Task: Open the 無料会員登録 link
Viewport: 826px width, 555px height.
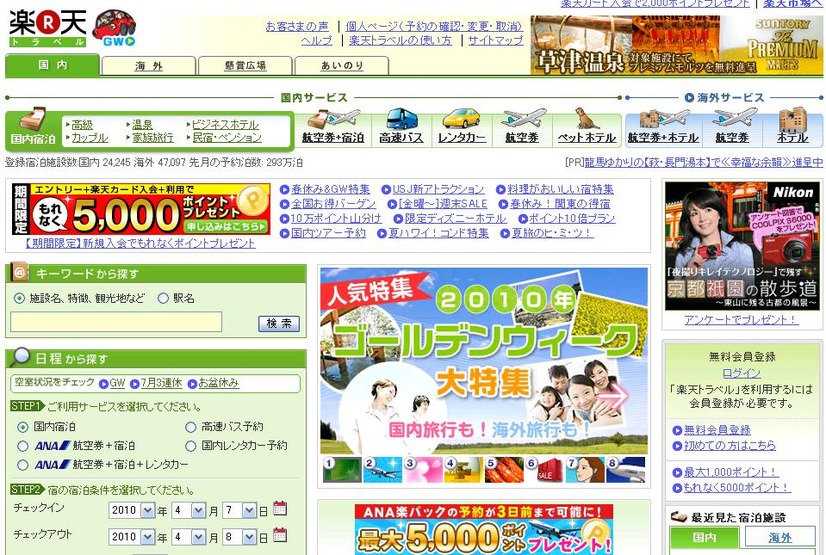Action: click(717, 430)
